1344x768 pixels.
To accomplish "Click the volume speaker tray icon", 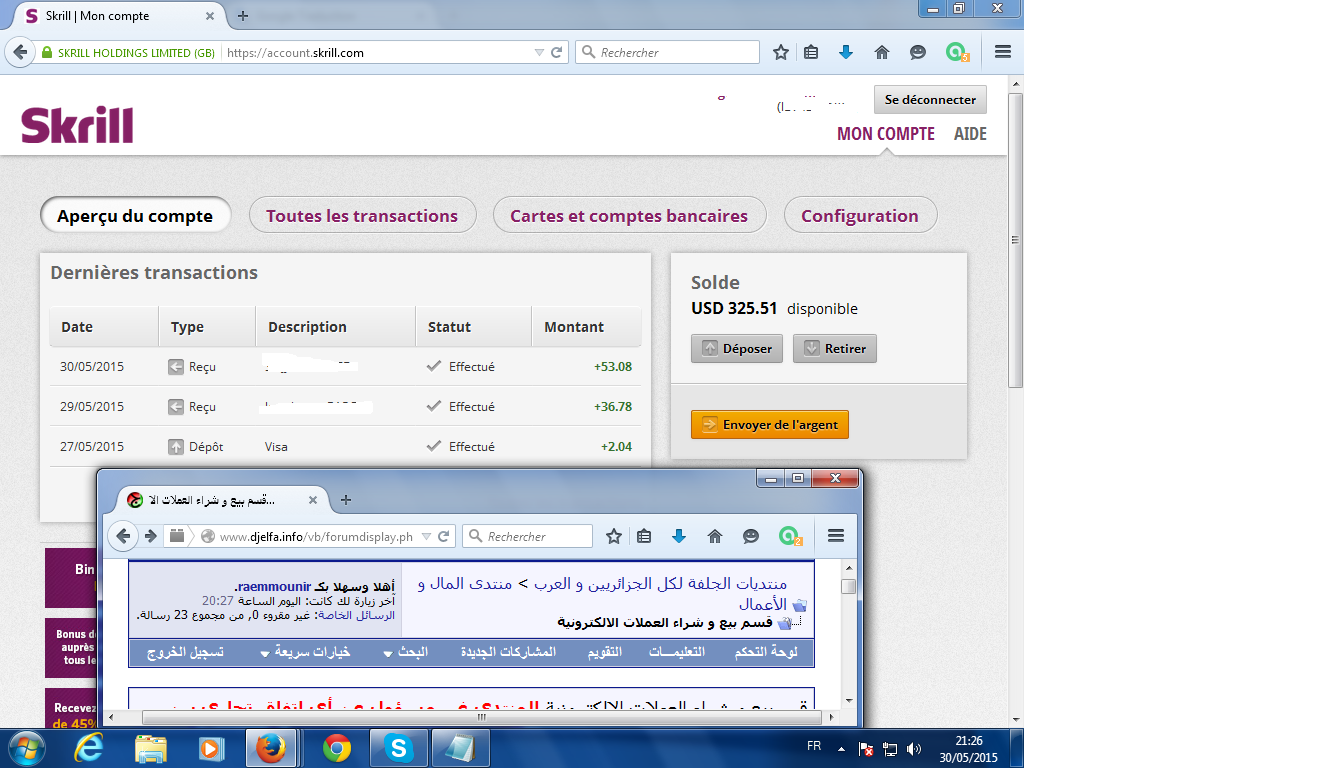I will [913, 748].
